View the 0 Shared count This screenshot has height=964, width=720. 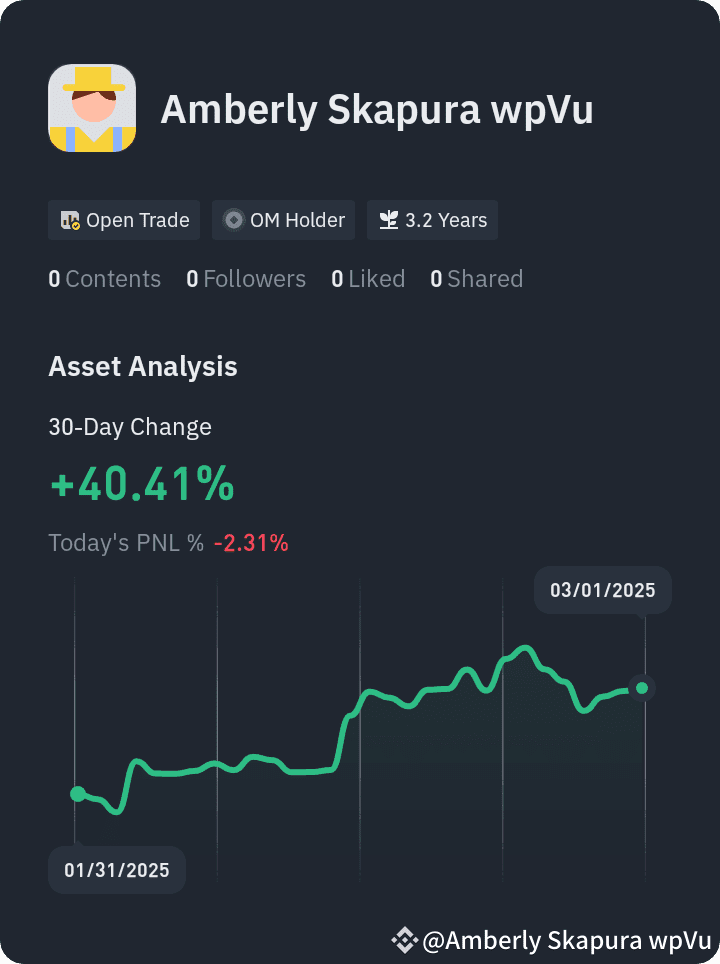[x=477, y=279]
